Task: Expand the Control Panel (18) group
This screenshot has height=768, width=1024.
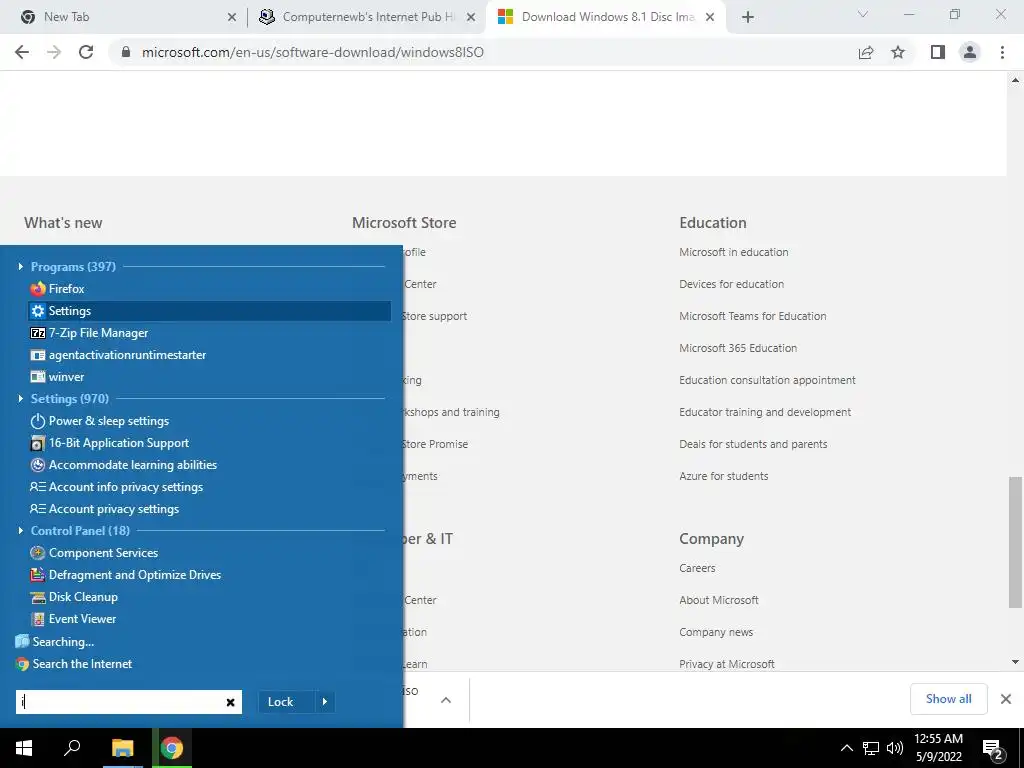Action: [x=21, y=530]
